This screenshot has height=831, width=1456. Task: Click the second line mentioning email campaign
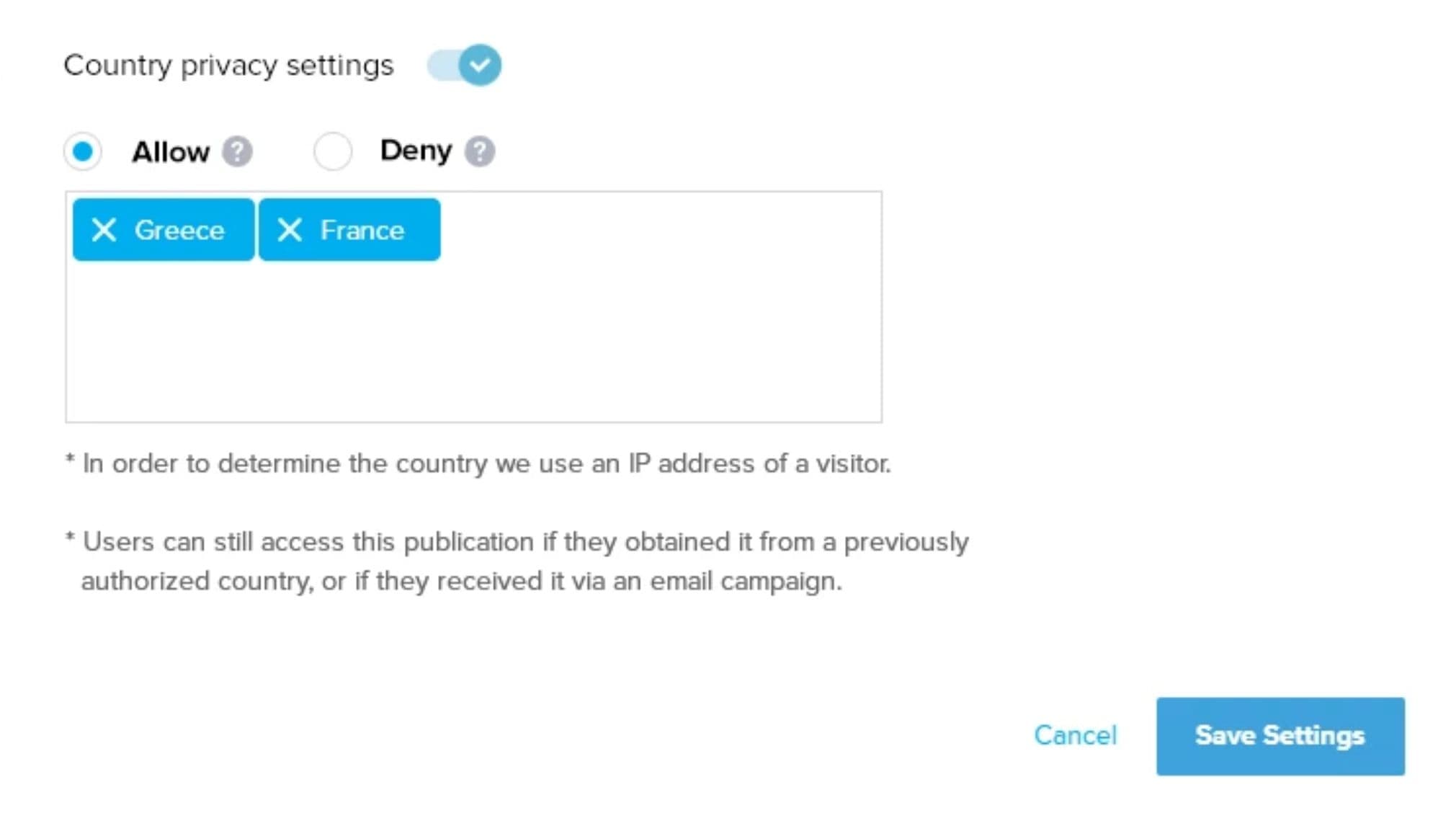pyautogui.click(x=461, y=581)
